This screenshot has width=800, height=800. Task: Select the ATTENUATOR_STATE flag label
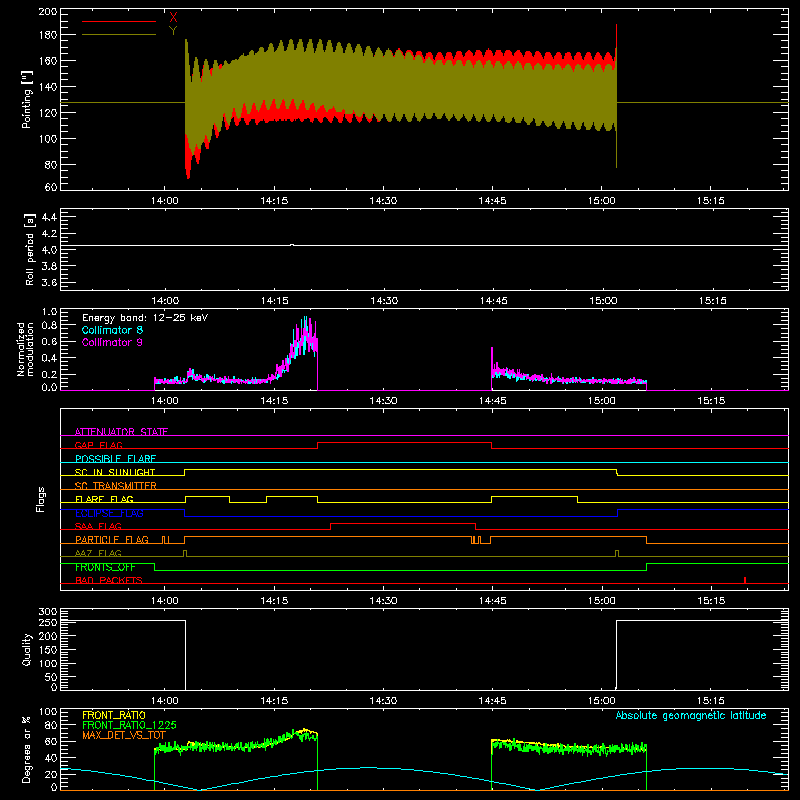coord(121,432)
